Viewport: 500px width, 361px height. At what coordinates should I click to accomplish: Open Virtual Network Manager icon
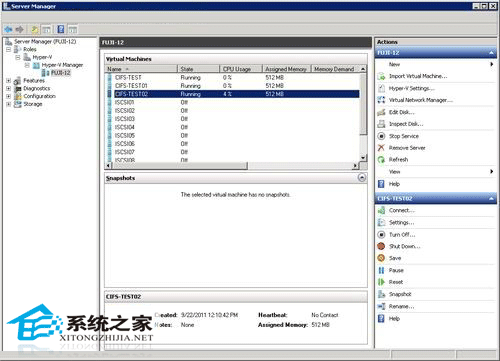381,100
